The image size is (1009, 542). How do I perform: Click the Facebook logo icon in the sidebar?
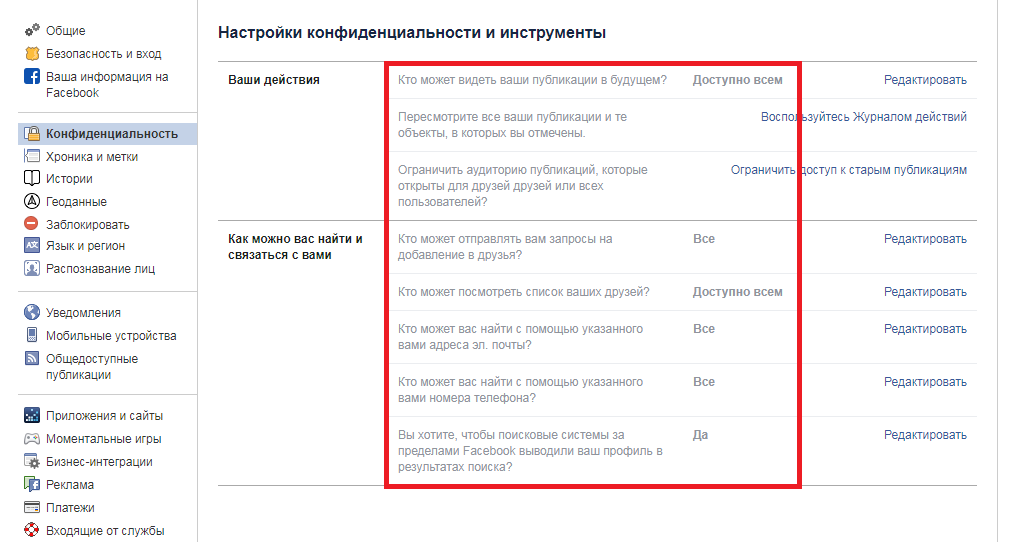tap(32, 77)
